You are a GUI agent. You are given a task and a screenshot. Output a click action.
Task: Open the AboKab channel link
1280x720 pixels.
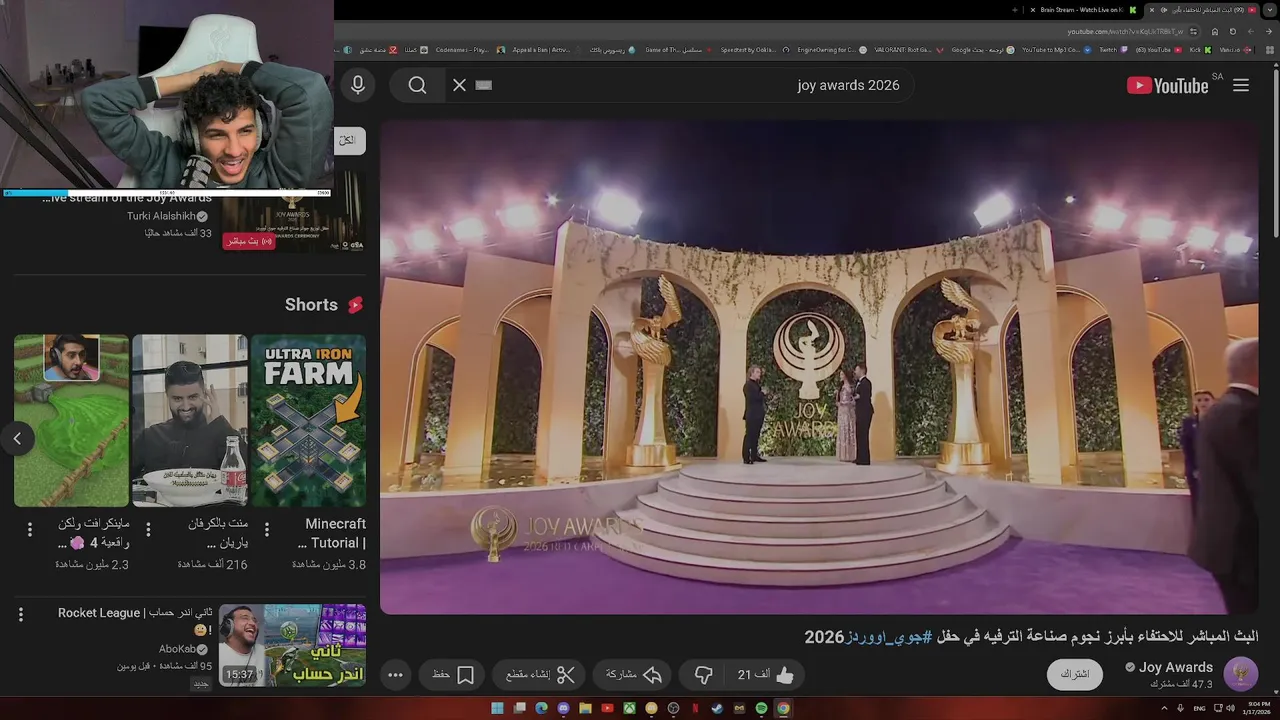(177, 649)
